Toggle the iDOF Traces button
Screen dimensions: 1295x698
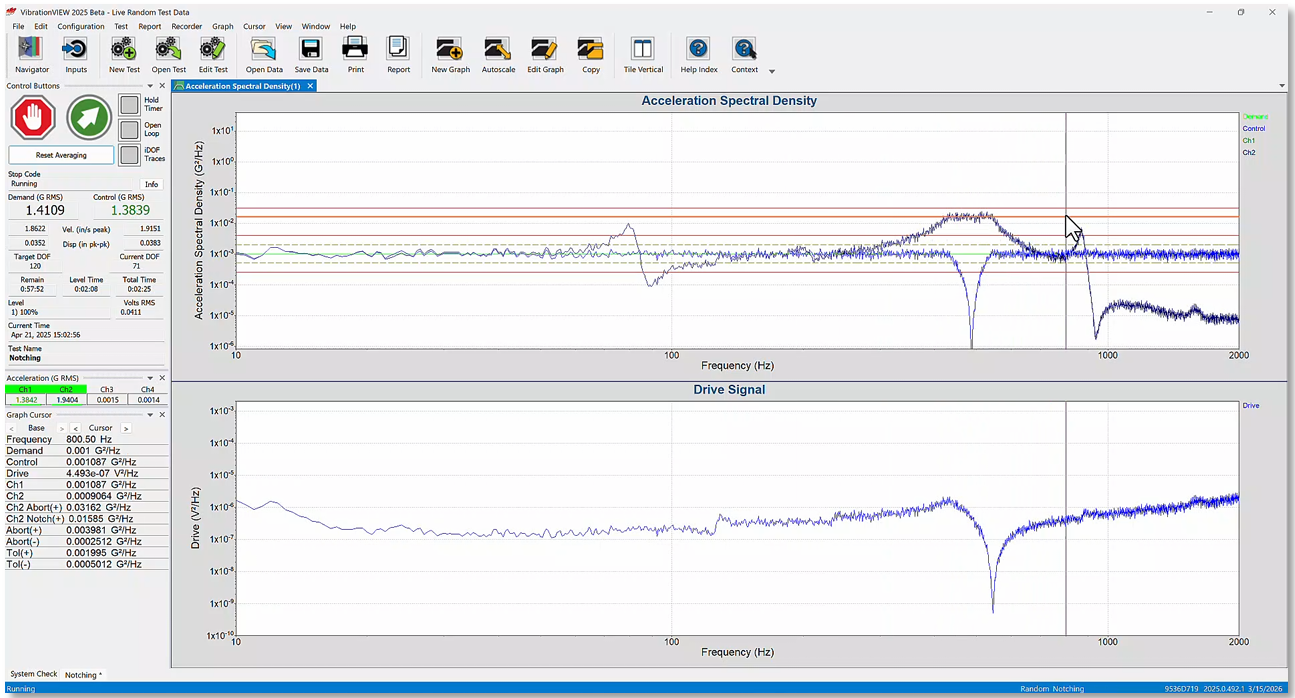[129, 154]
